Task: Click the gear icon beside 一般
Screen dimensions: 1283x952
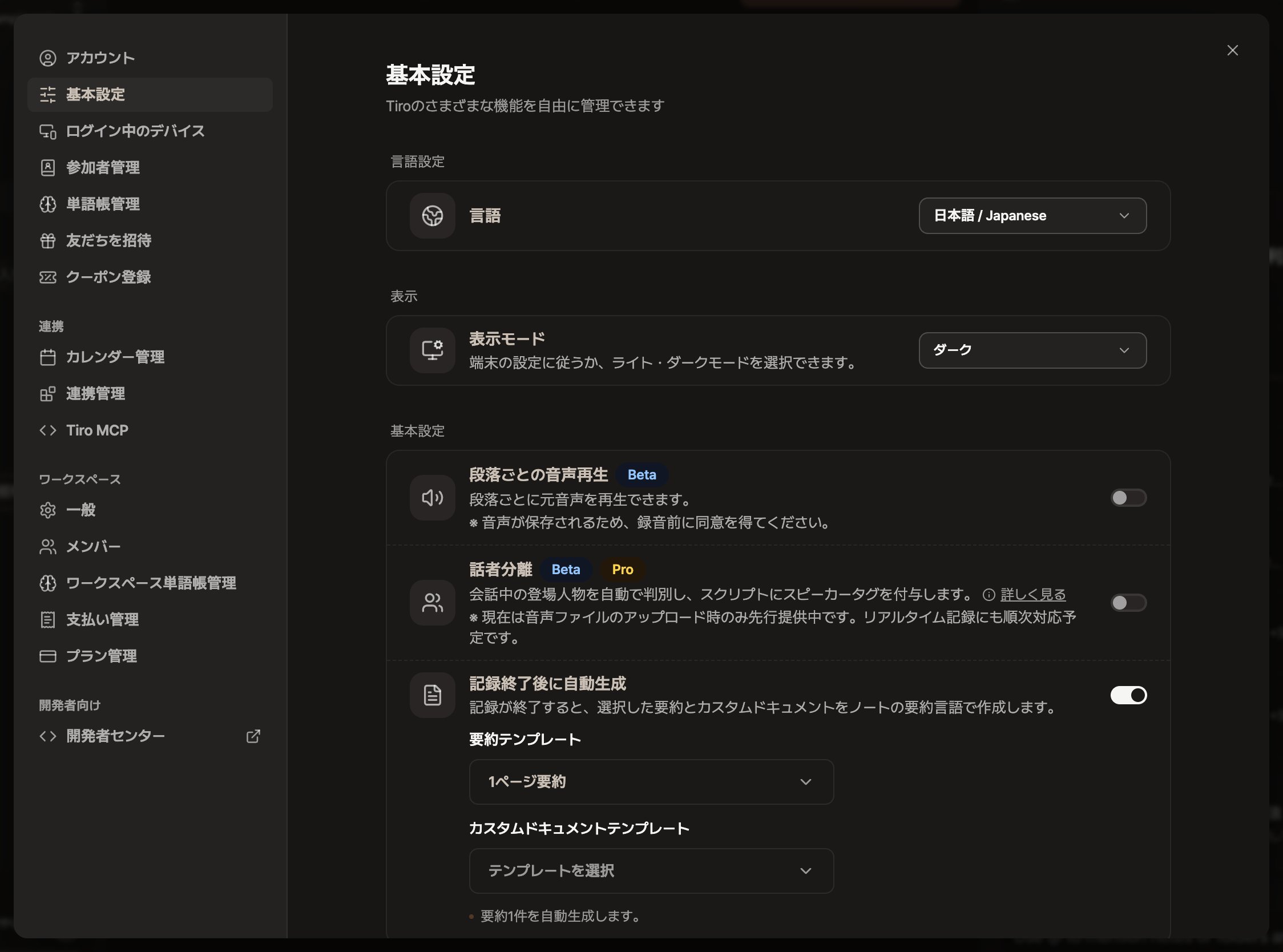Action: point(48,510)
